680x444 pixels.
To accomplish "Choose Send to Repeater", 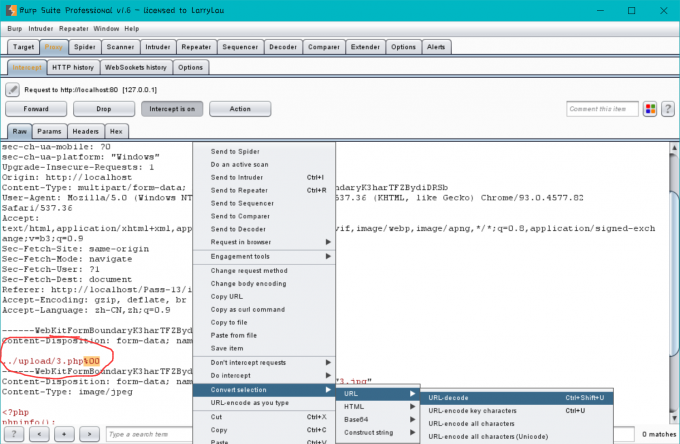I will pyautogui.click(x=264, y=190).
